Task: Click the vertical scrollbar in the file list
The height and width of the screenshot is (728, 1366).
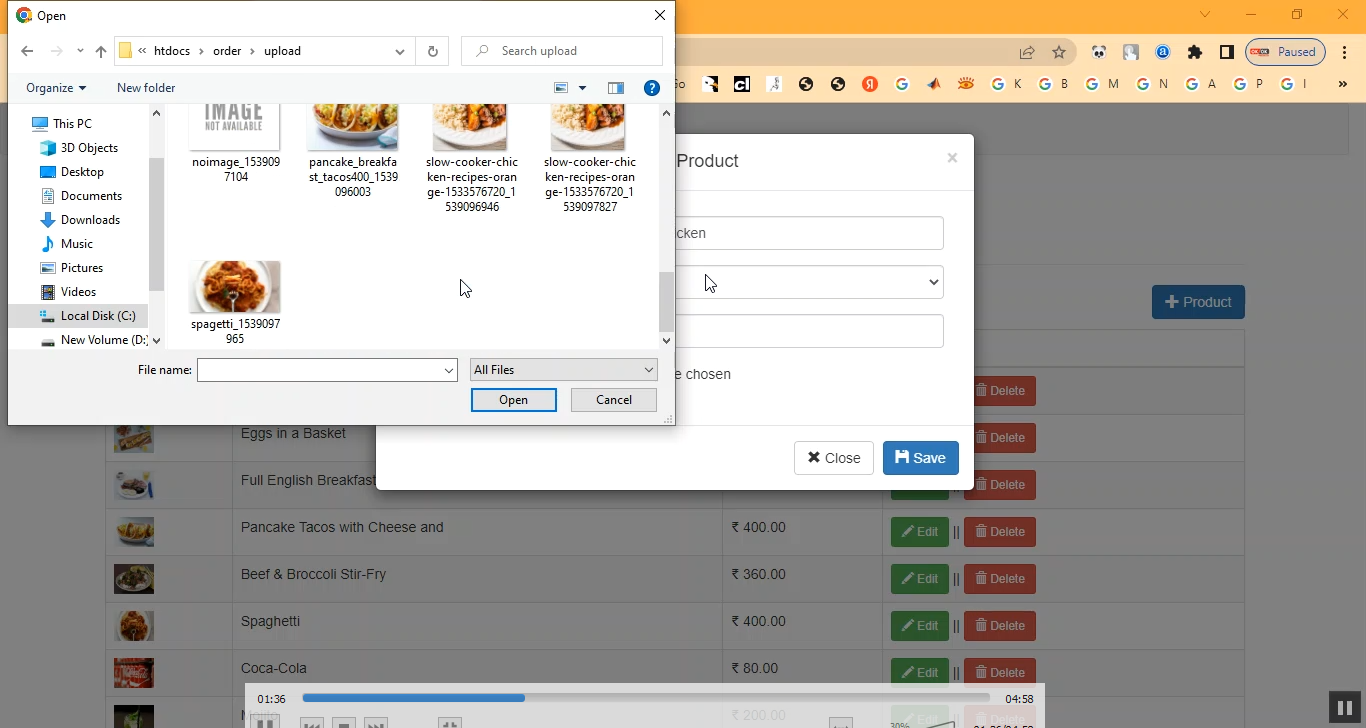Action: click(667, 302)
